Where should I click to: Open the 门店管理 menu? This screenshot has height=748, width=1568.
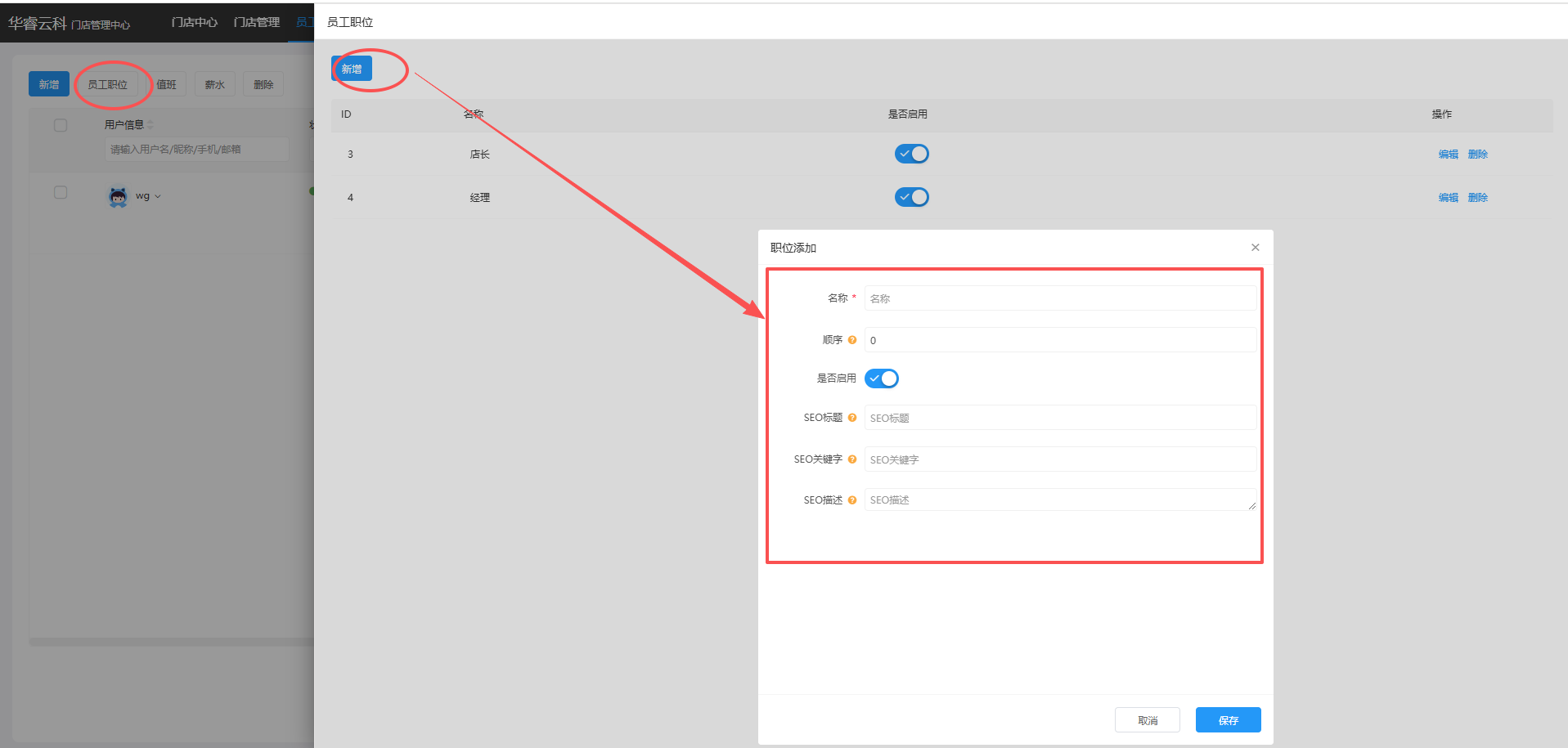257,22
